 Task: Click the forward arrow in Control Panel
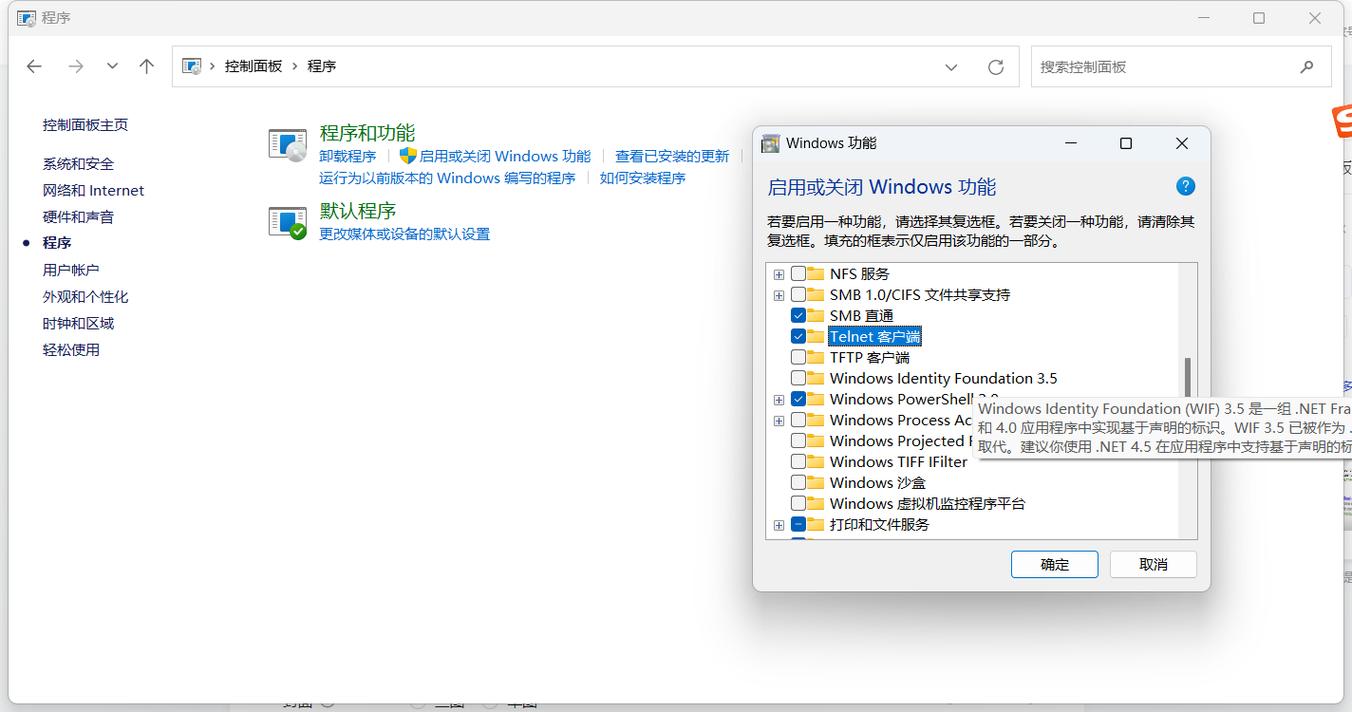click(x=76, y=66)
